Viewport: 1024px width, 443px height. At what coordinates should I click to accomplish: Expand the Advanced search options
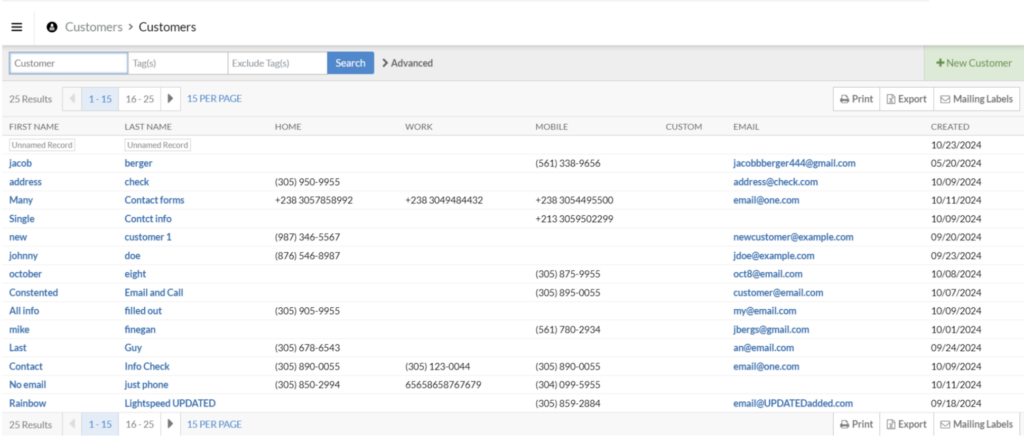[408, 63]
